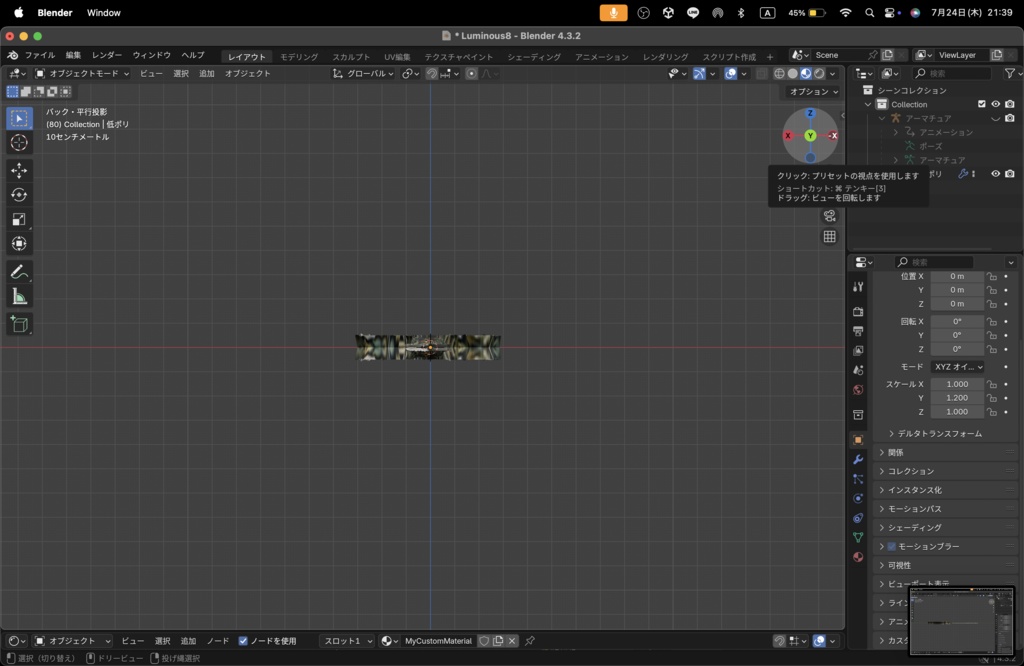
Task: Open the Modifiers wrench properties tab
Action: pos(858,459)
